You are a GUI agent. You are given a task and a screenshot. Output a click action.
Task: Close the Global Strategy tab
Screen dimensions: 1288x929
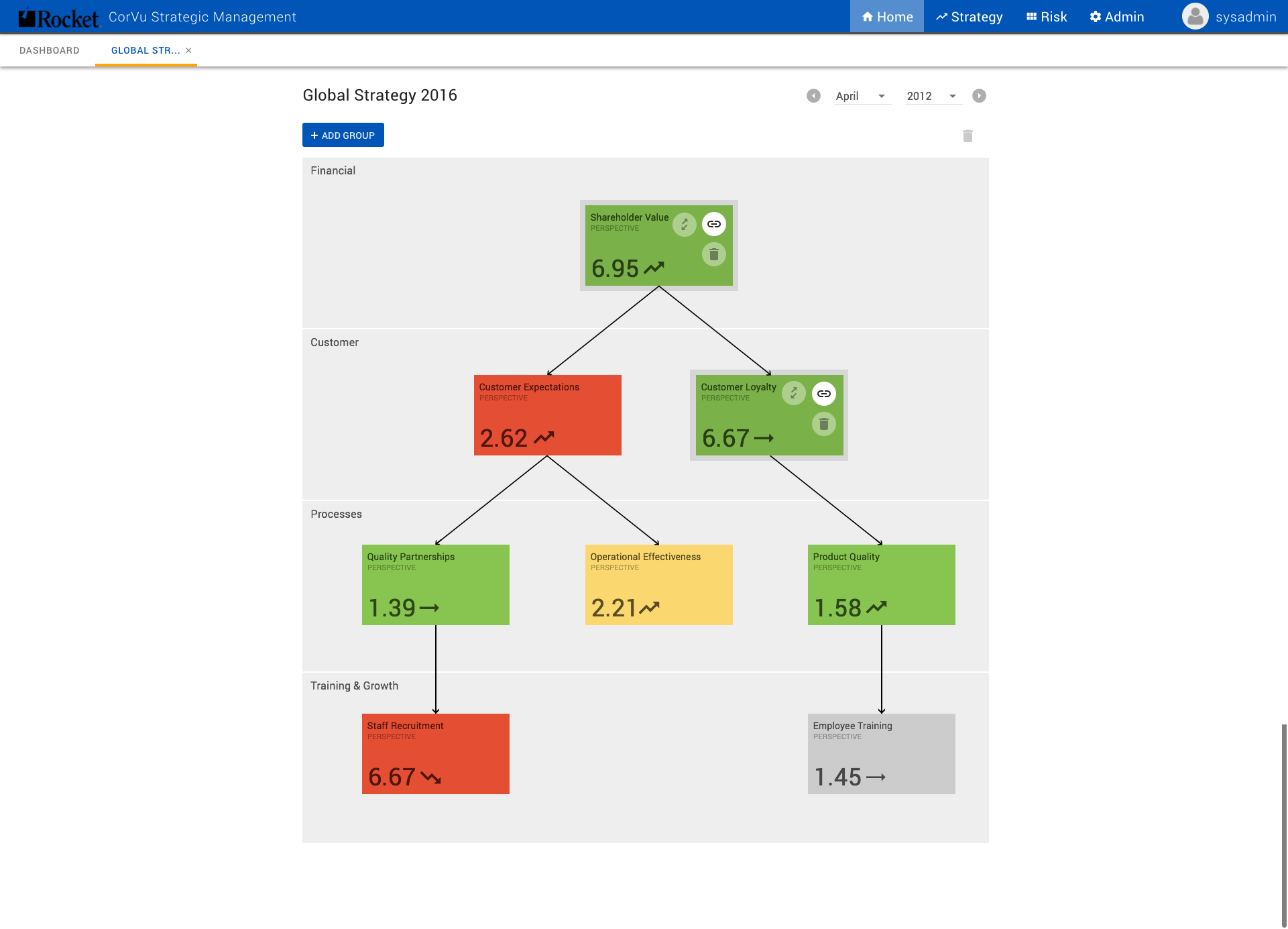pos(189,50)
